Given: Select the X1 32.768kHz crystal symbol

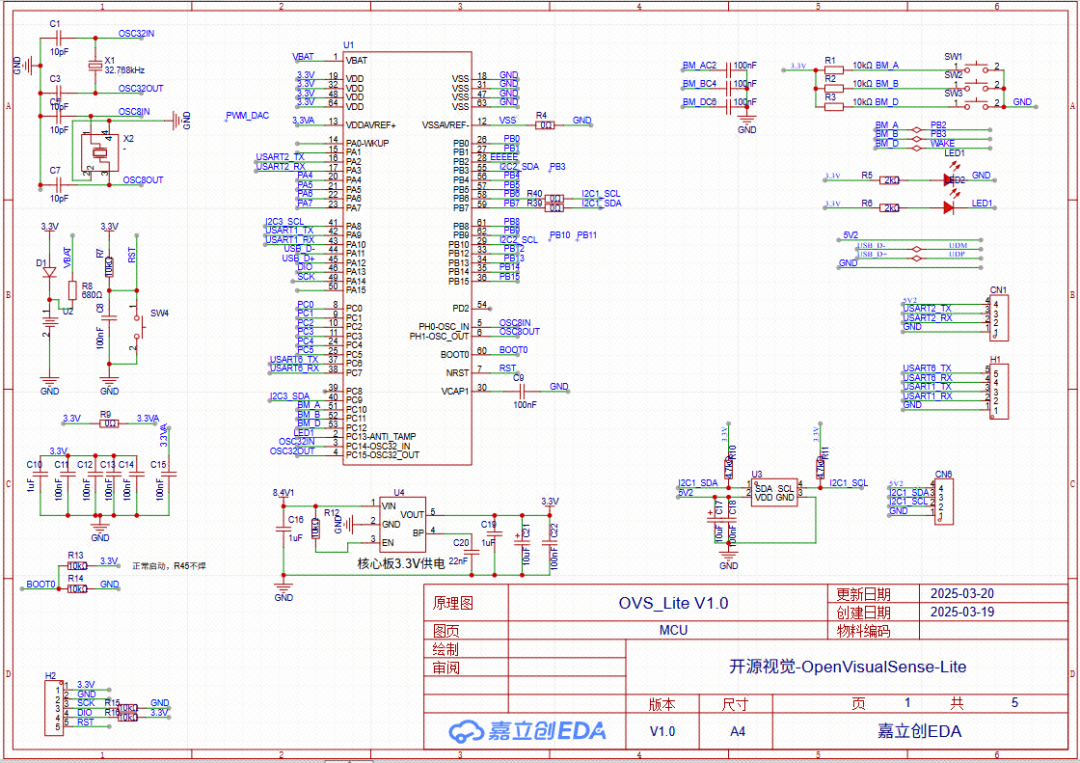Looking at the screenshot, I should tap(94, 63).
